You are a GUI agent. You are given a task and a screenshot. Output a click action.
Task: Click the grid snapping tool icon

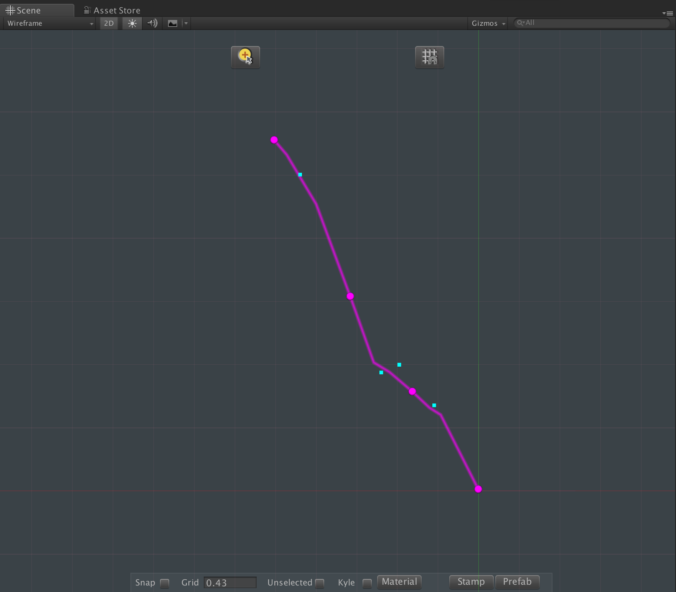tap(429, 57)
